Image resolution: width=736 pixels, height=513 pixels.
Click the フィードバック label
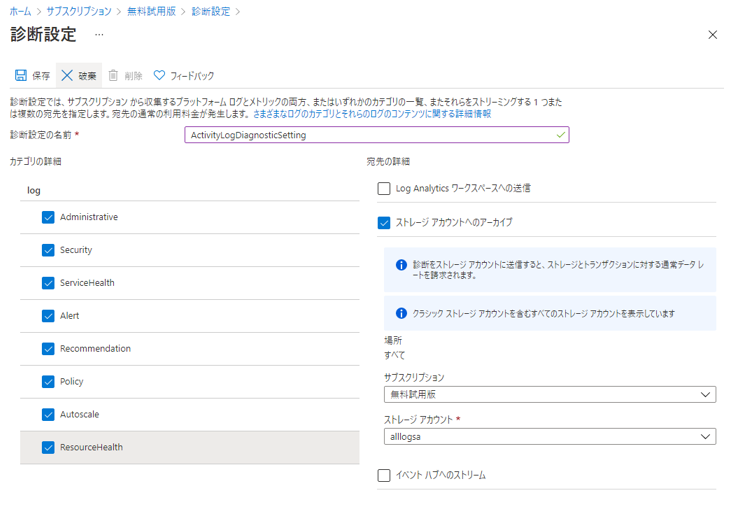192,76
